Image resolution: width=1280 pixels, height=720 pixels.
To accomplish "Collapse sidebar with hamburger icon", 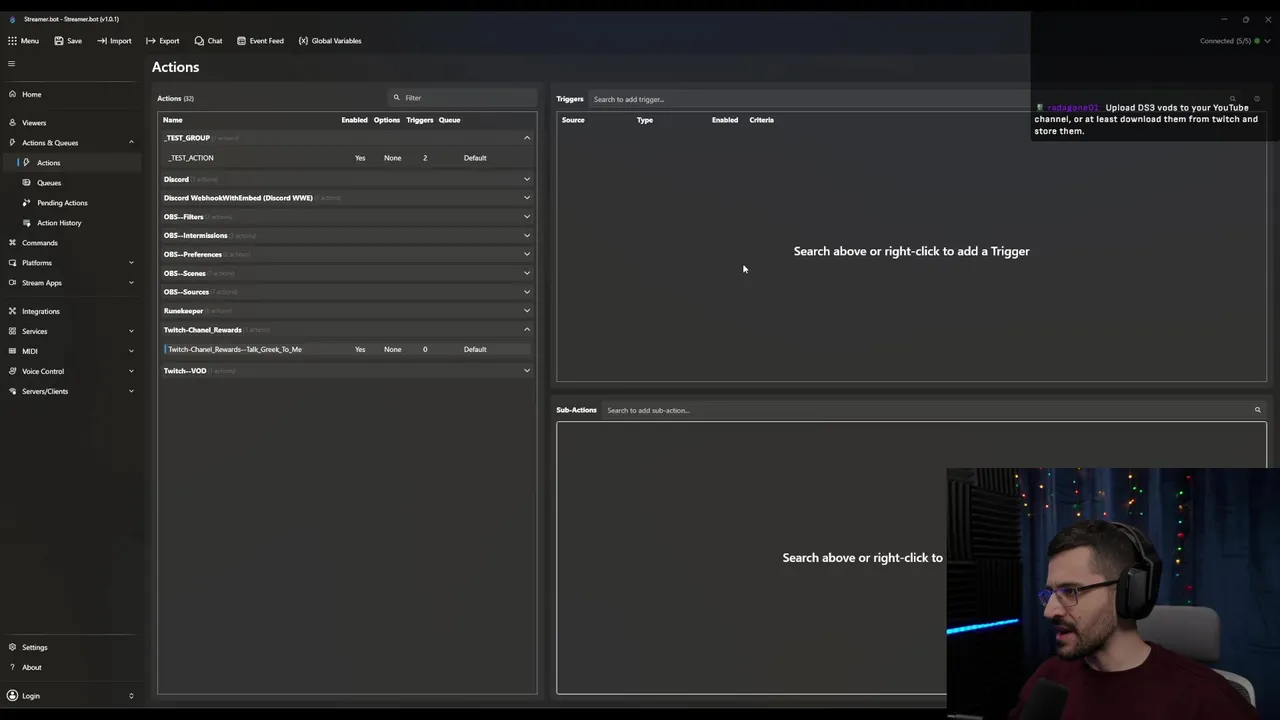I will [x=12, y=64].
